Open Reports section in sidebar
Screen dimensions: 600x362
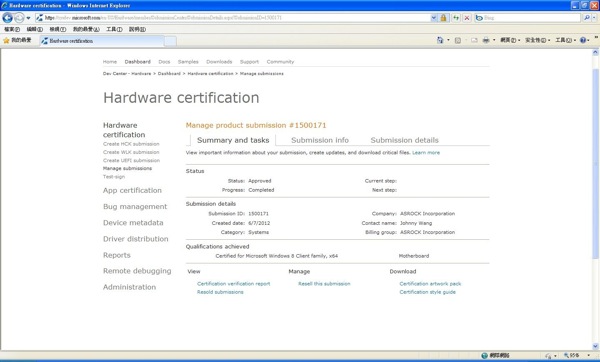[117, 255]
